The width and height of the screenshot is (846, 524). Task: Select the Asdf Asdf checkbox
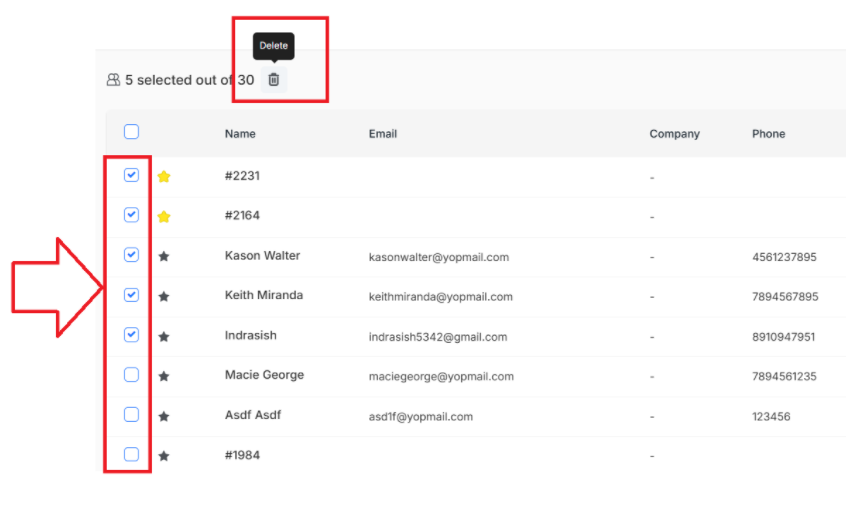pyautogui.click(x=131, y=414)
